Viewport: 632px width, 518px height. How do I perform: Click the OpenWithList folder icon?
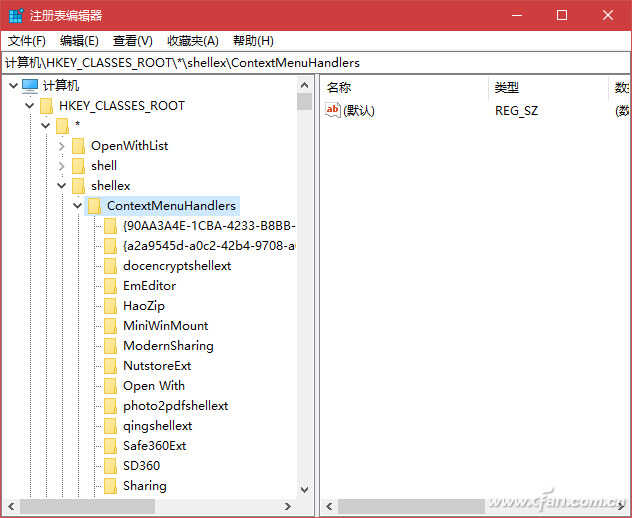coord(79,146)
